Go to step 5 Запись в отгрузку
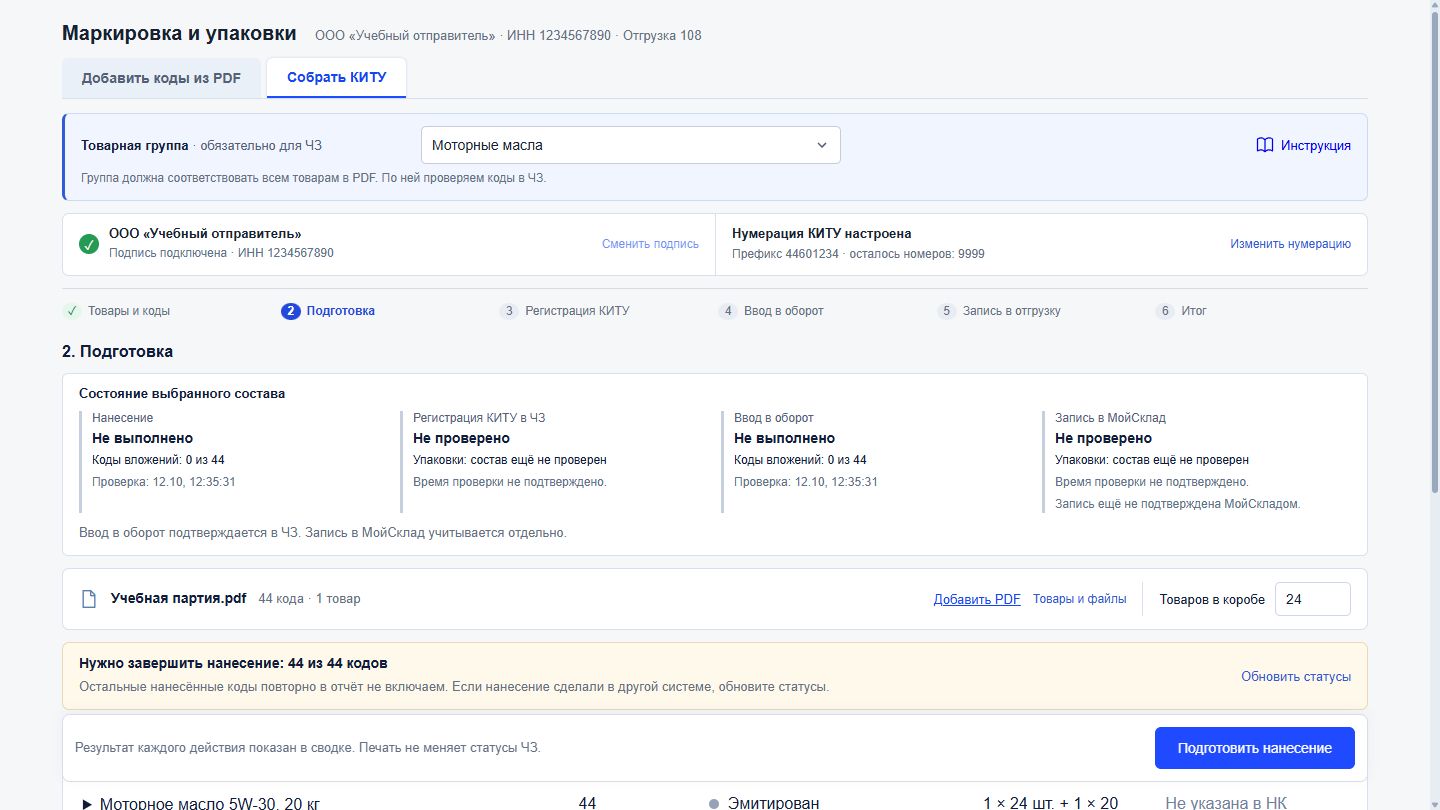 point(999,311)
